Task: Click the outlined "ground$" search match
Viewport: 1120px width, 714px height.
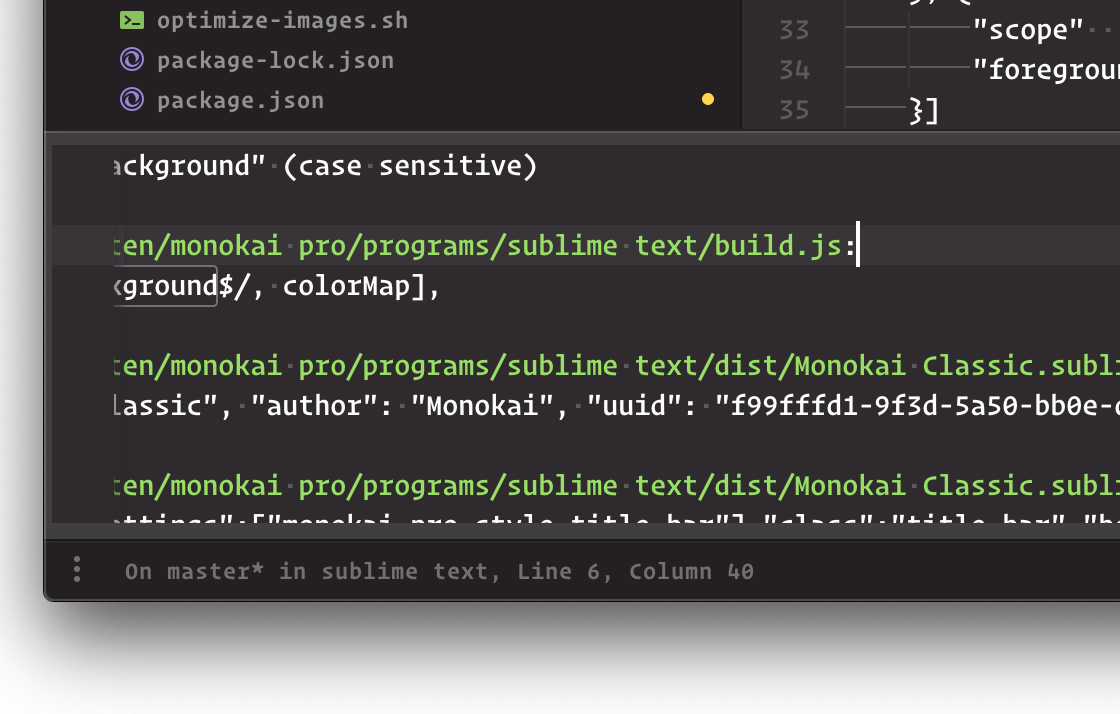Action: pos(166,286)
